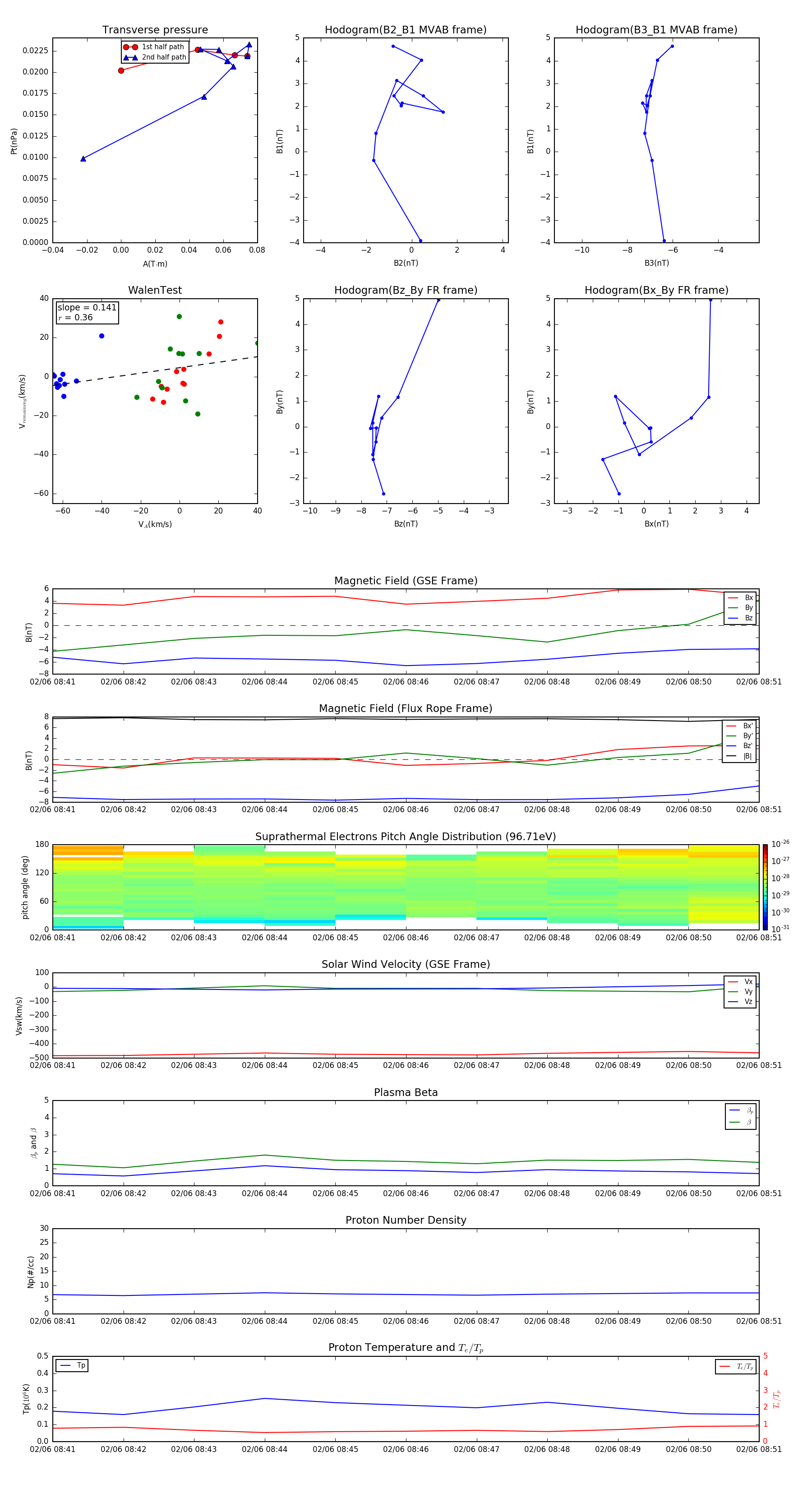Click the "Vsw(km/s)" axis label
Image resolution: width=812 pixels, height=1489 pixels.
point(19,1016)
